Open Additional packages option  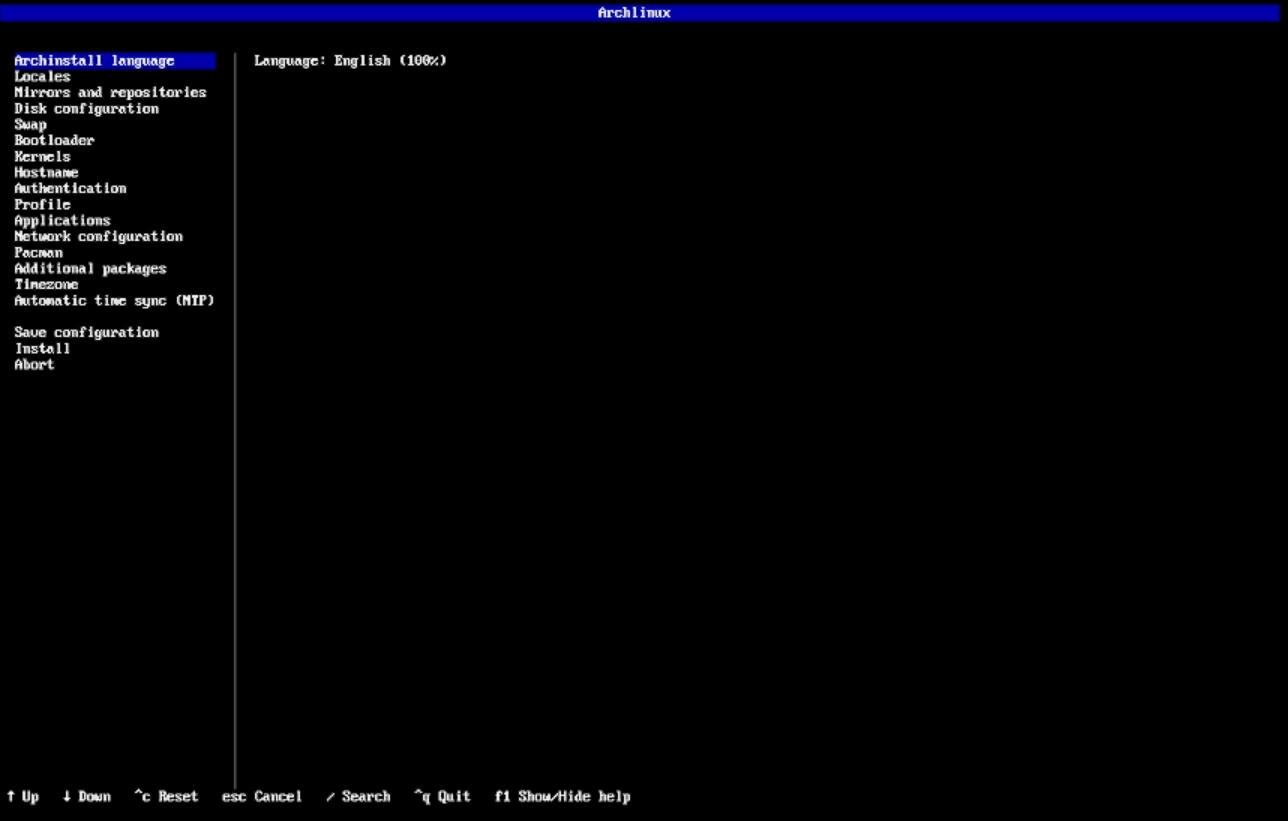click(90, 269)
